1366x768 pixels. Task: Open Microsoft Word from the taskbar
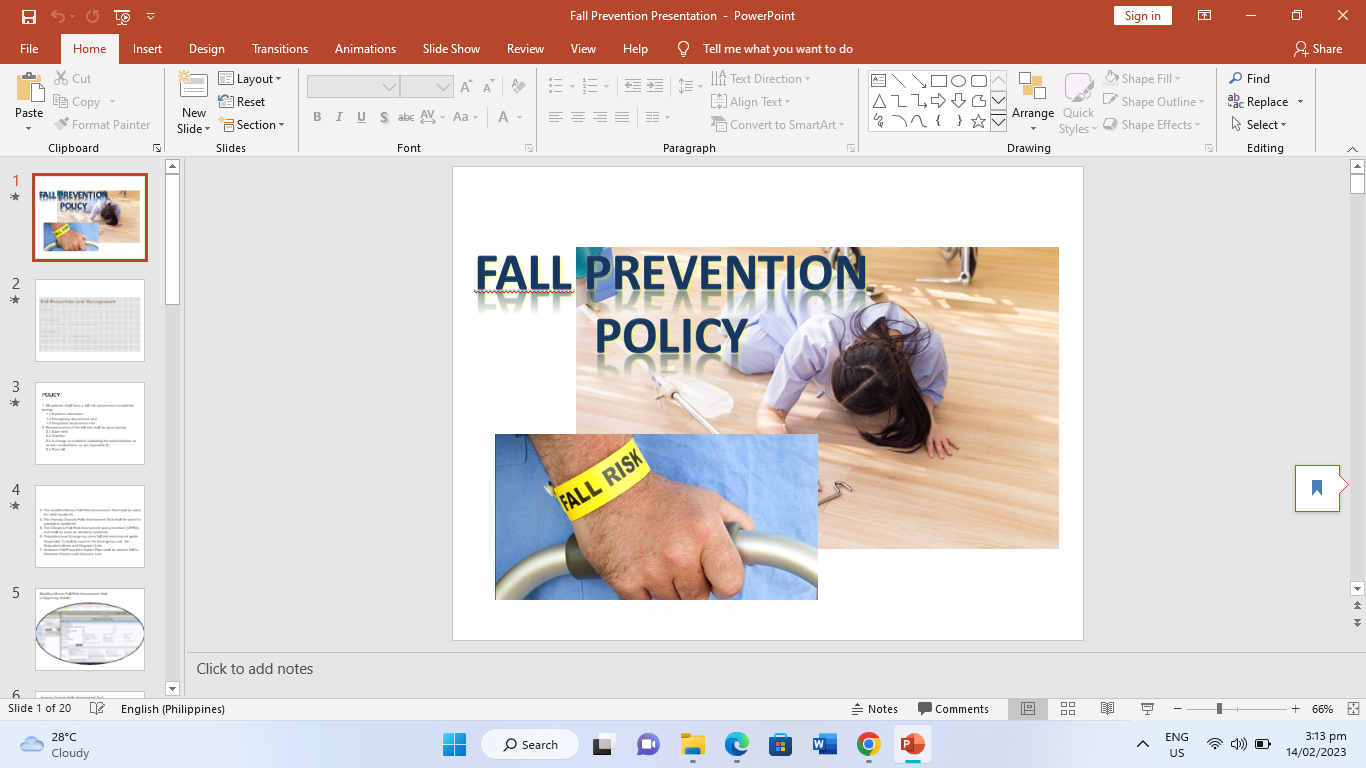click(824, 745)
